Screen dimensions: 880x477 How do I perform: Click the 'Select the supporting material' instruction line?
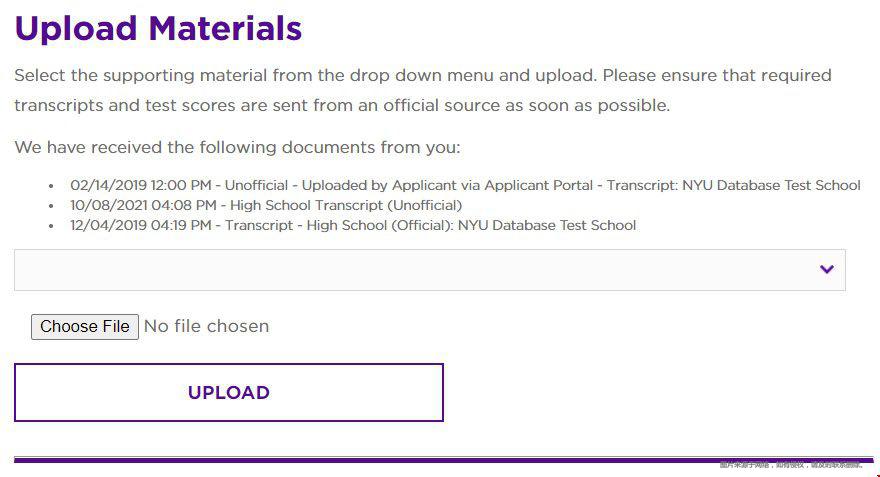tap(422, 76)
